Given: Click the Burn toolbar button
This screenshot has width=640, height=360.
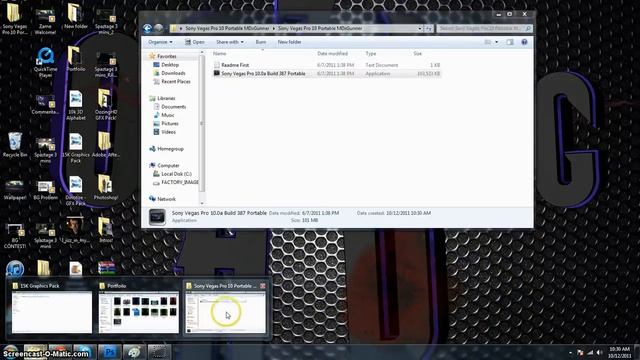Looking at the screenshot, I should (x=261, y=42).
